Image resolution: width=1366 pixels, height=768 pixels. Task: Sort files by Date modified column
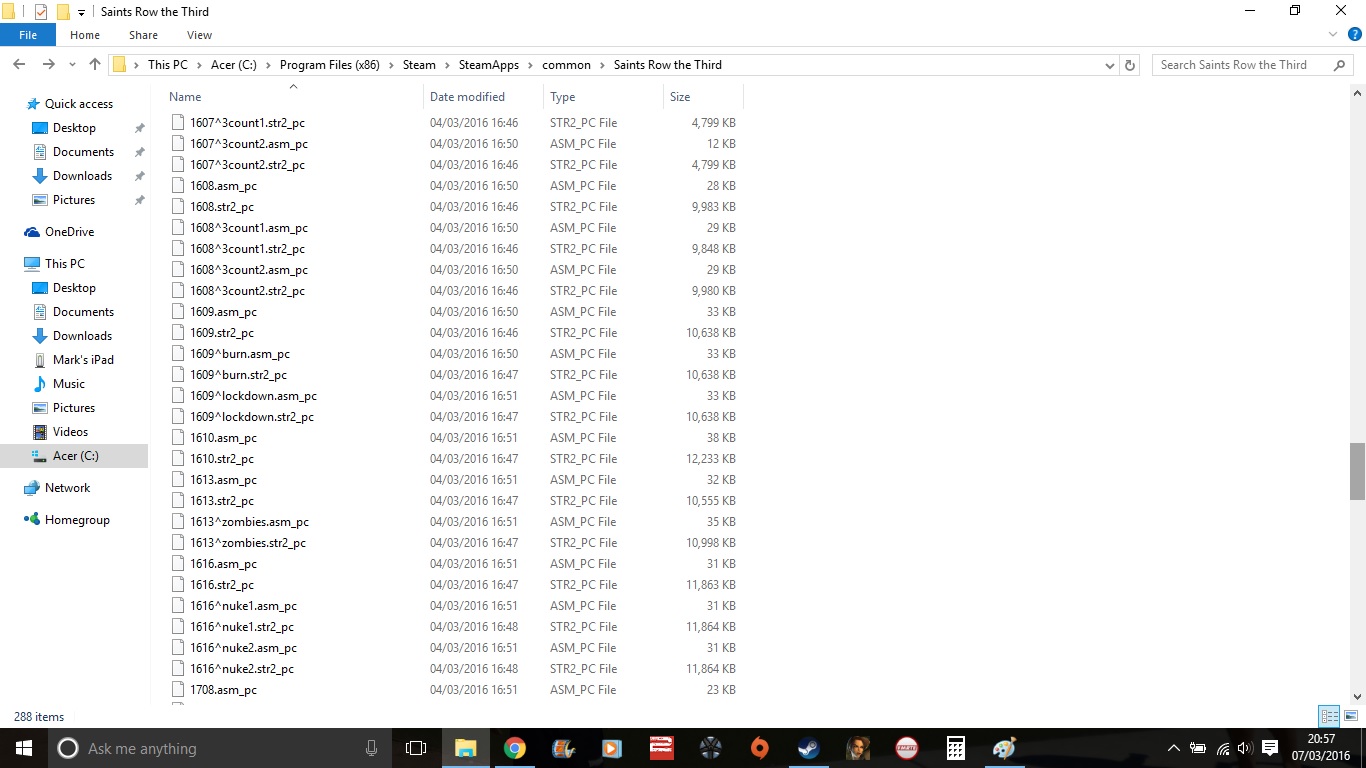(467, 97)
